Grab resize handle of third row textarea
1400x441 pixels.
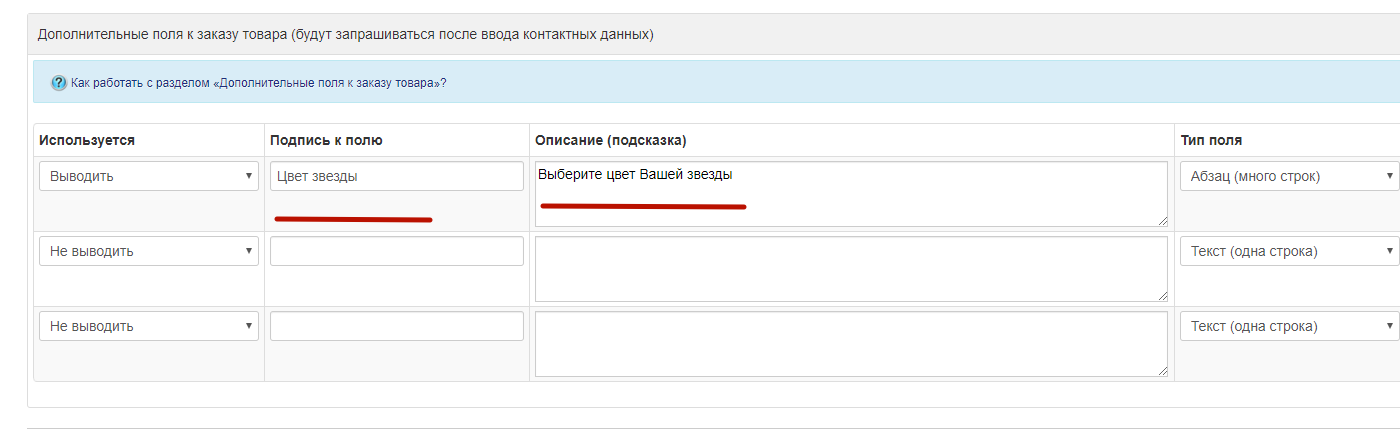tap(1162, 371)
